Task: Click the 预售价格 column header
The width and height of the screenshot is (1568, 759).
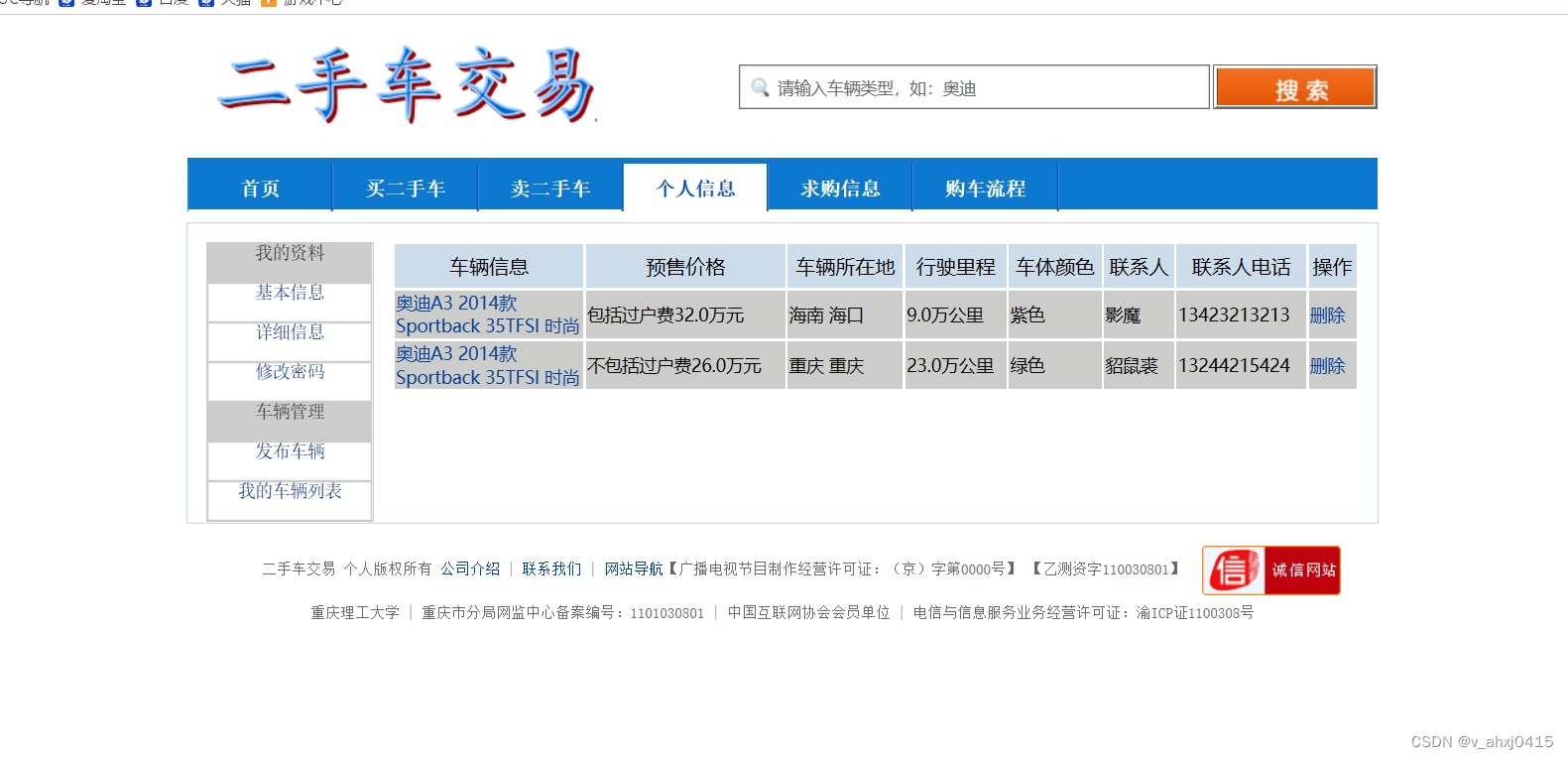Action: click(x=685, y=266)
